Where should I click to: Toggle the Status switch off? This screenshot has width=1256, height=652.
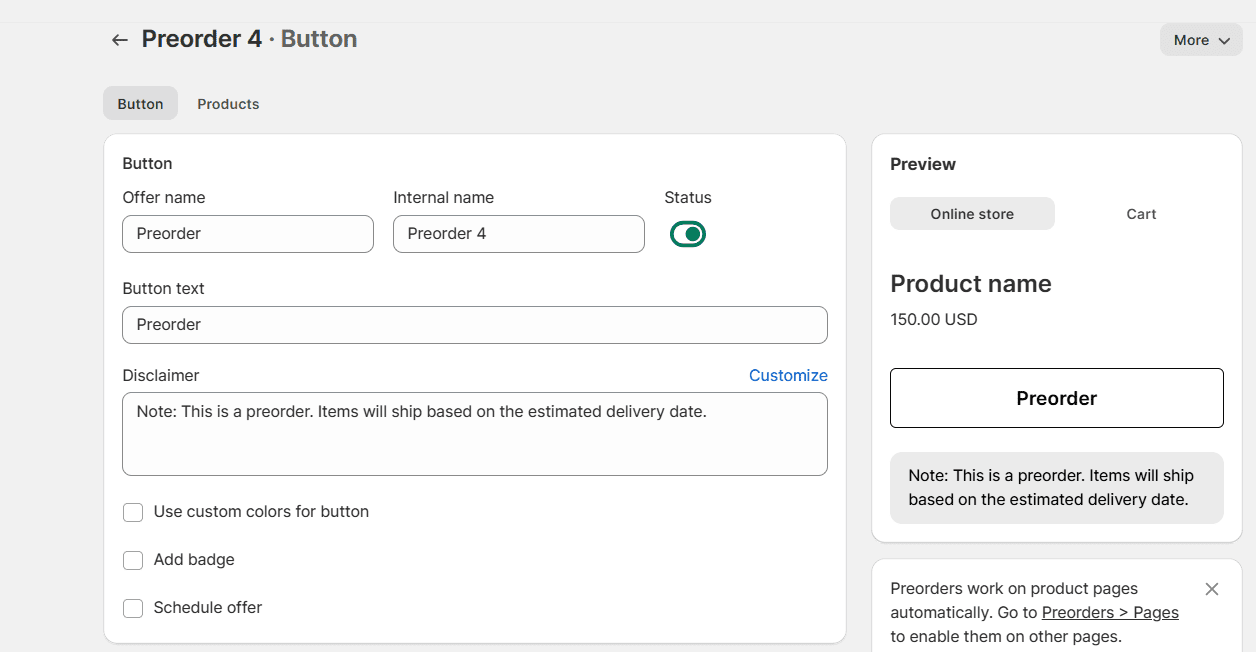click(688, 233)
